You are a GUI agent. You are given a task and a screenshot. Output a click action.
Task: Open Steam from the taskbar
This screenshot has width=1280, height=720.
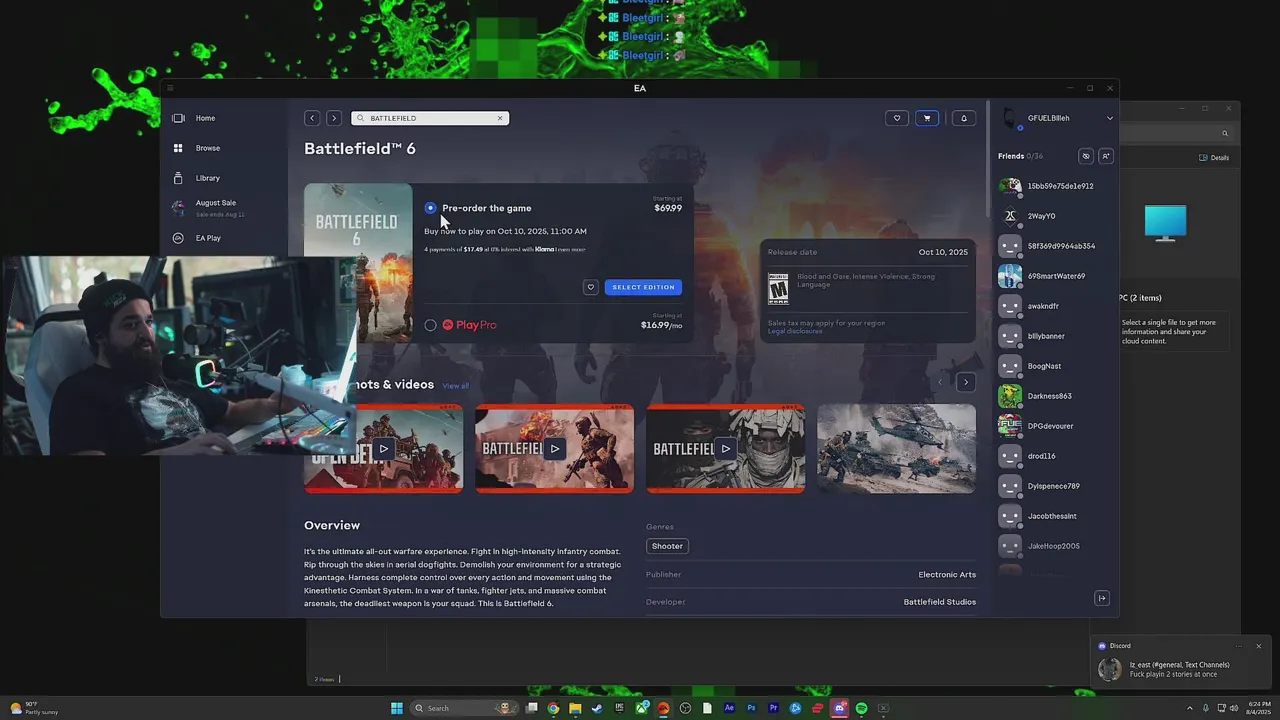click(x=597, y=708)
